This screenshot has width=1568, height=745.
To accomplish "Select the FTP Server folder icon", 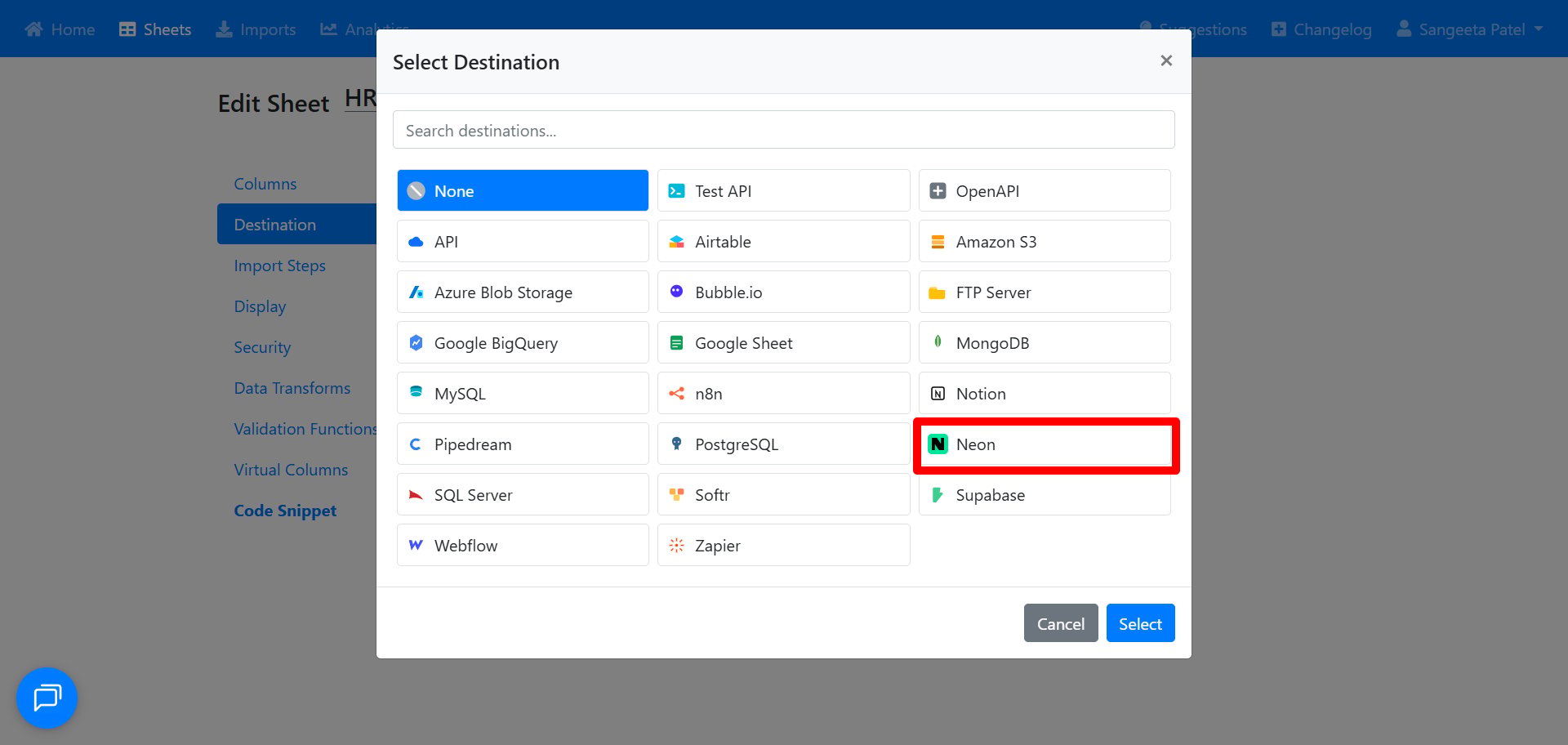I will (x=938, y=292).
